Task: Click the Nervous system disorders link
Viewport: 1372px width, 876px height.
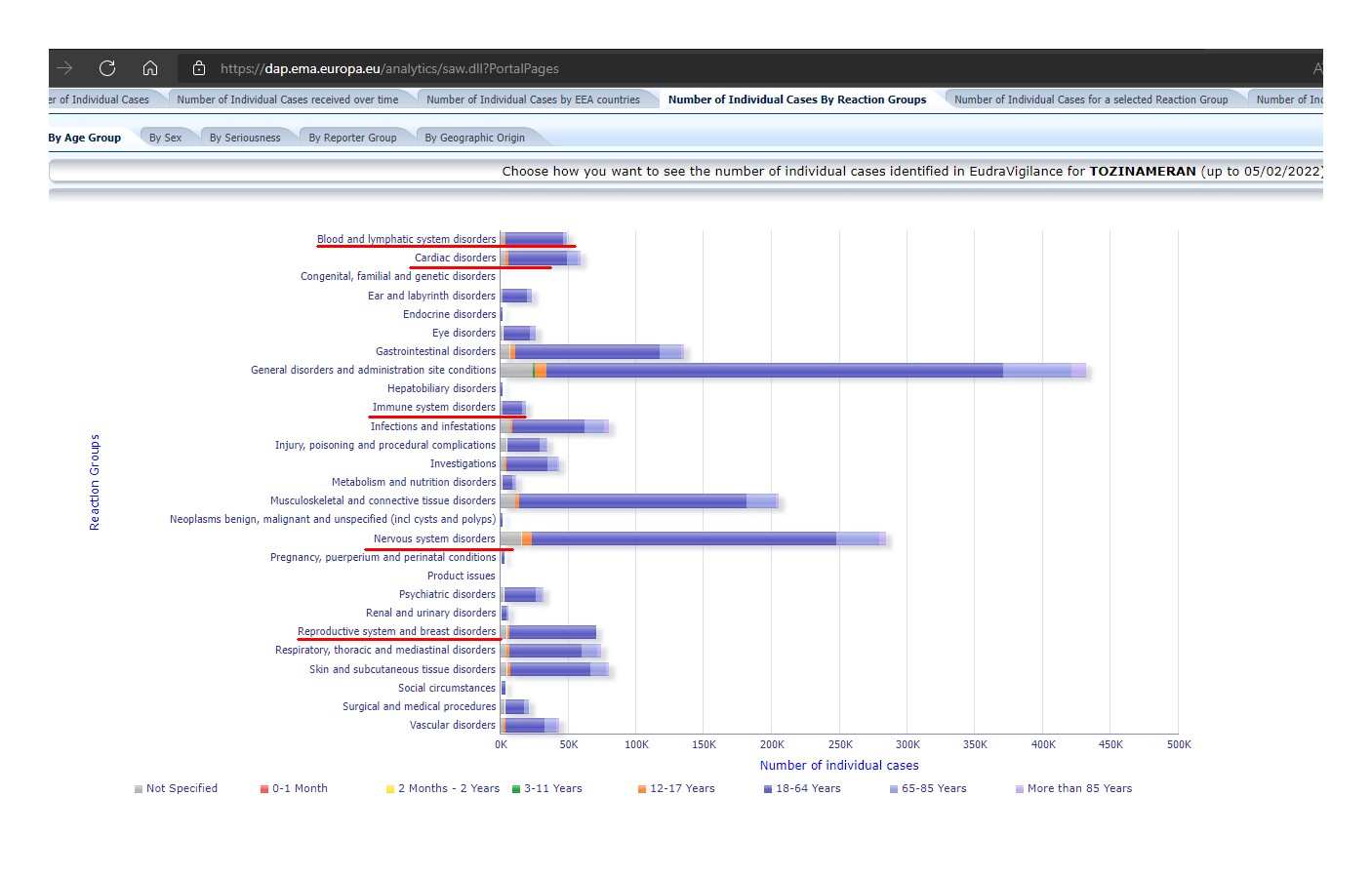Action: point(434,538)
